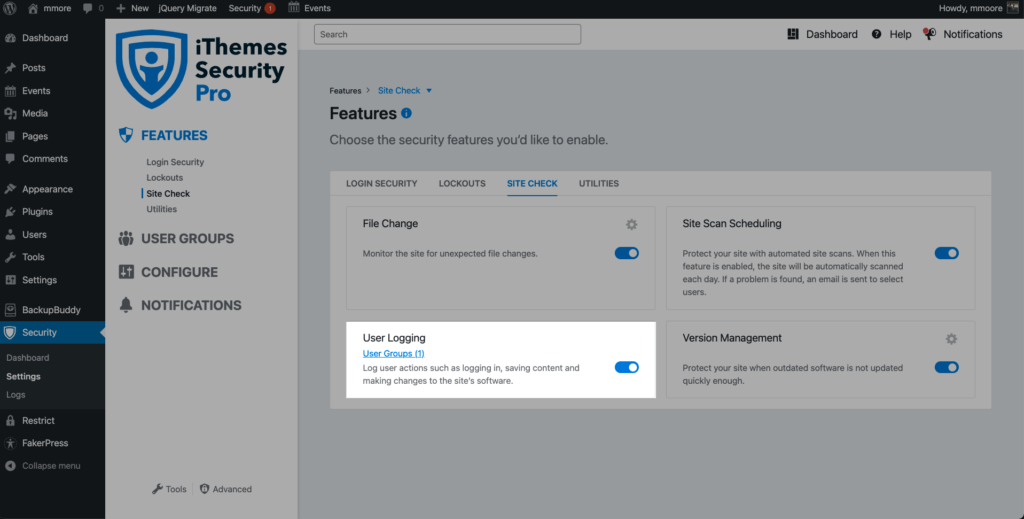Open jQuery Migrate in admin bar
The height and width of the screenshot is (519, 1024).
(187, 8)
